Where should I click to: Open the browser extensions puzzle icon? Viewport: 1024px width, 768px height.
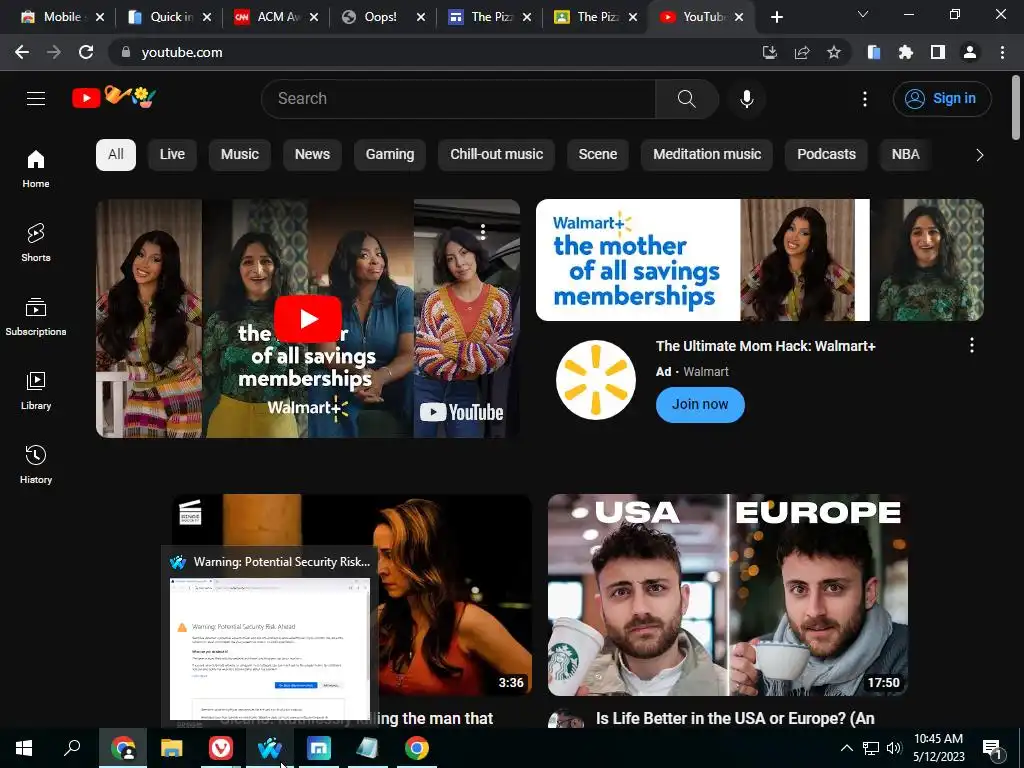pyautogui.click(x=906, y=52)
